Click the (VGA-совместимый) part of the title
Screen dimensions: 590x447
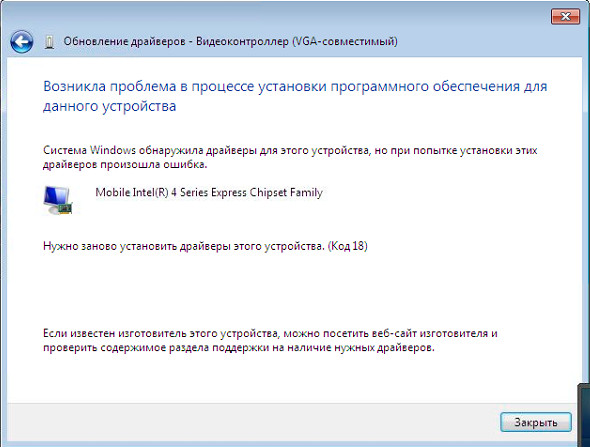[345, 41]
